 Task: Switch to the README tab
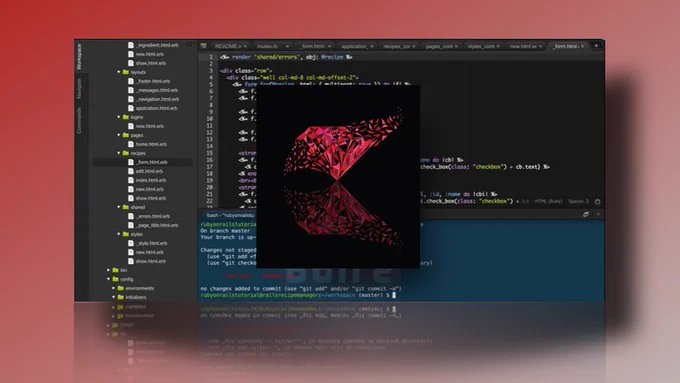click(x=228, y=46)
